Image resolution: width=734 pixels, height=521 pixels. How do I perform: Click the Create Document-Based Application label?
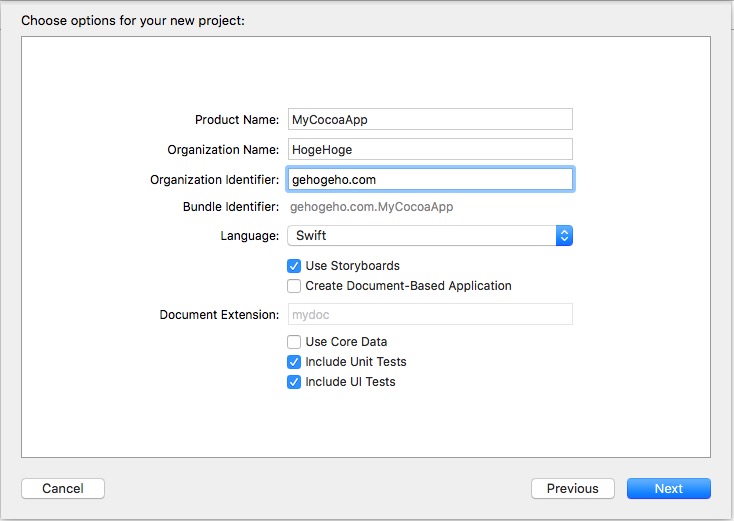coord(408,286)
